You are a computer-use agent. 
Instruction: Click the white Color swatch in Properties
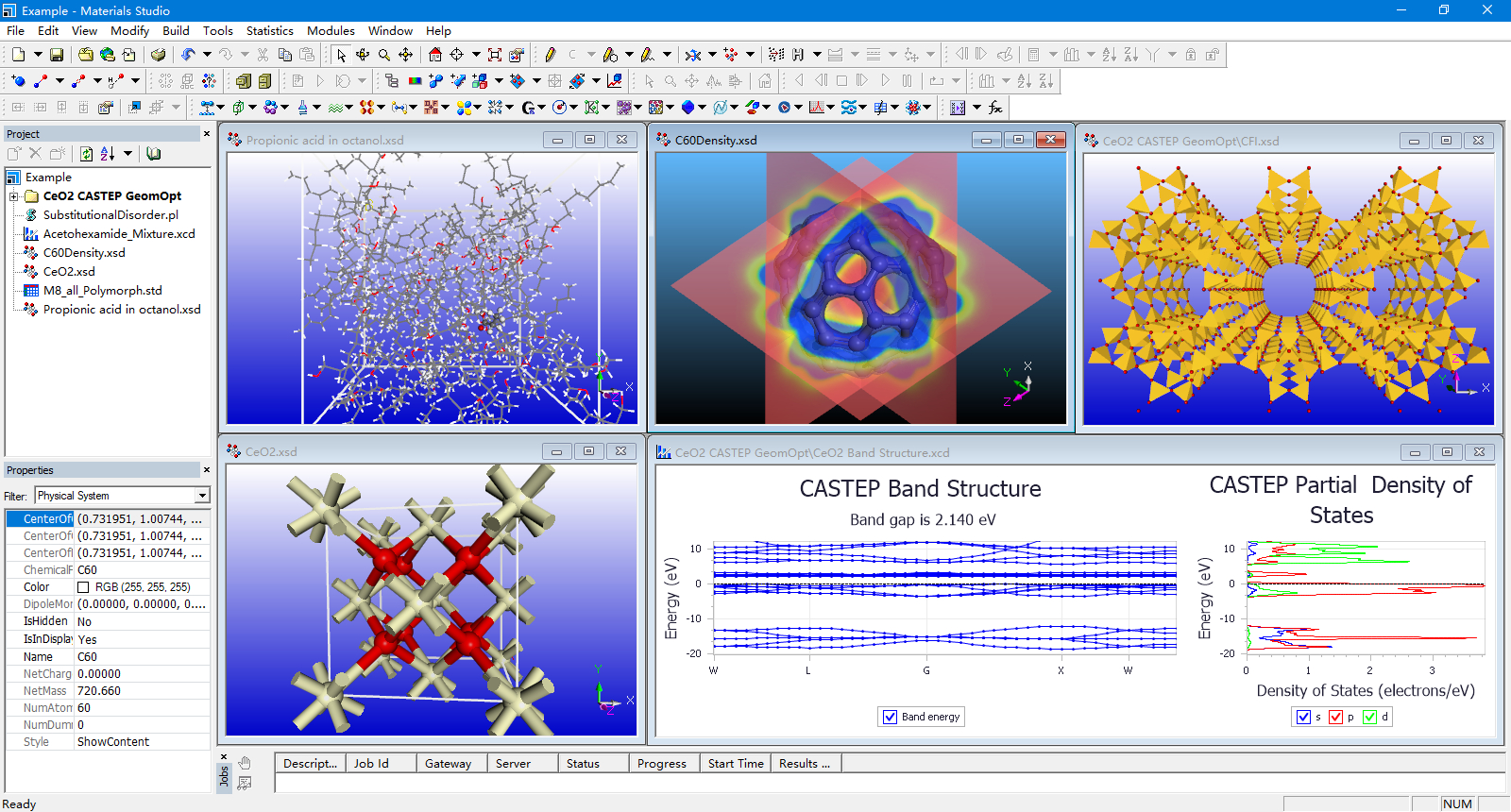tap(83, 587)
